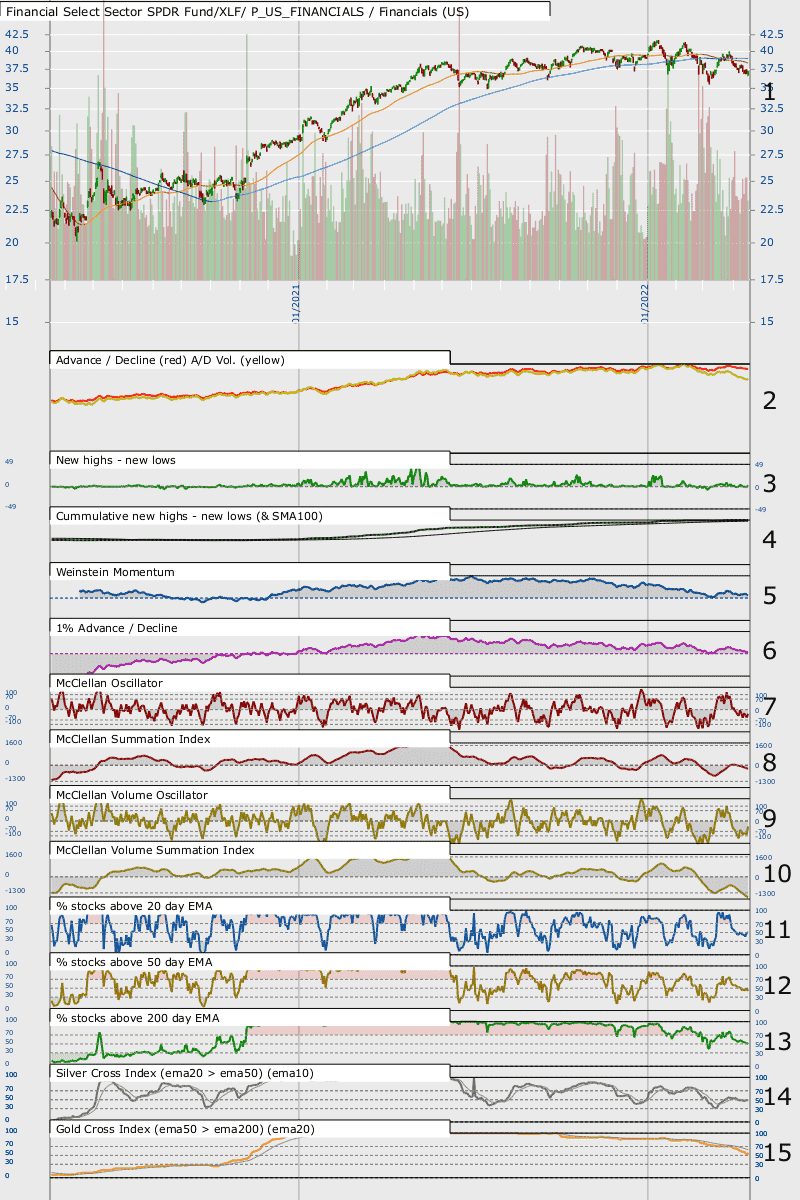Select the Financial Select Sector SPDR Fund chart title
This screenshot has width=800, height=1200.
237,12
